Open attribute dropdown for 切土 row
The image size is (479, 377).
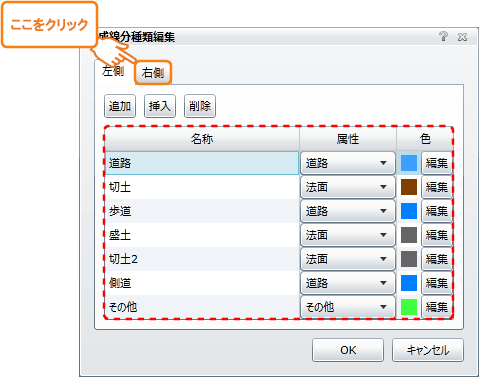pos(348,187)
